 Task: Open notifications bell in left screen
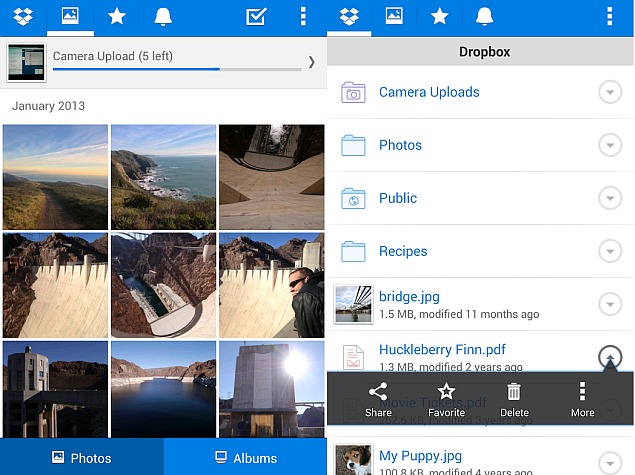tap(163, 17)
